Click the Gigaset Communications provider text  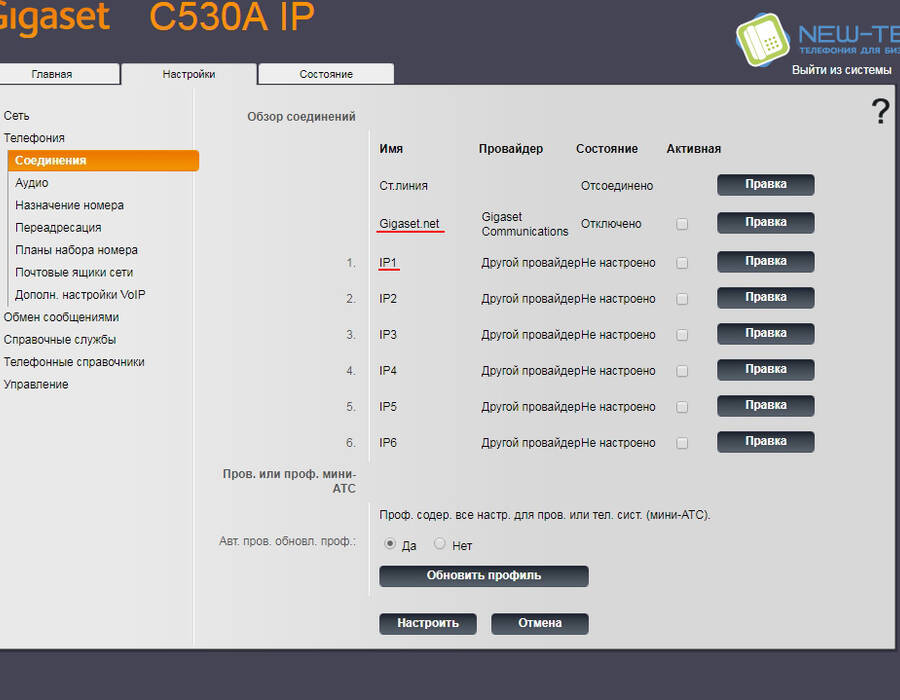pyautogui.click(x=525, y=224)
